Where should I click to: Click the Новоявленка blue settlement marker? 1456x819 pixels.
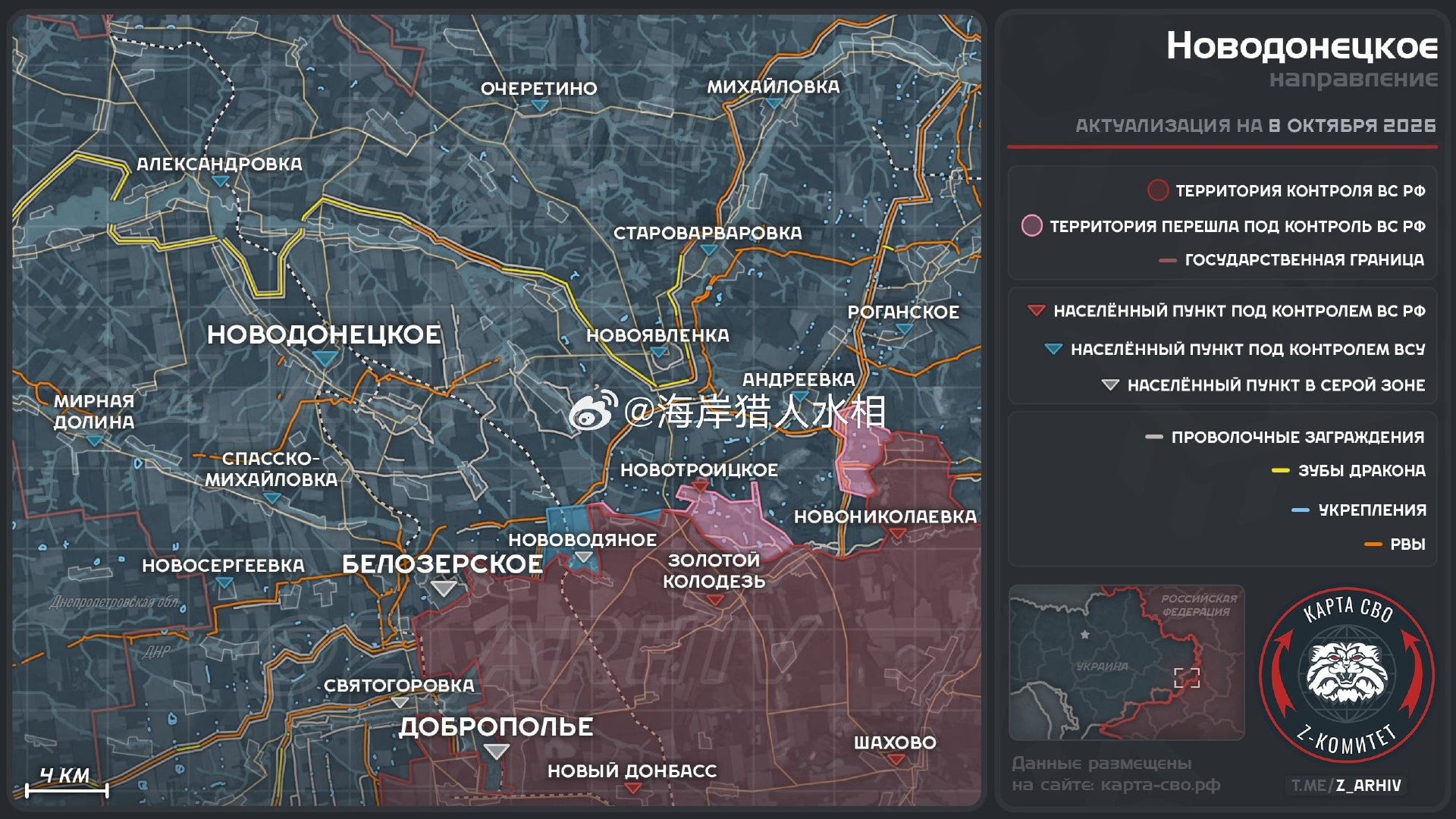click(658, 352)
